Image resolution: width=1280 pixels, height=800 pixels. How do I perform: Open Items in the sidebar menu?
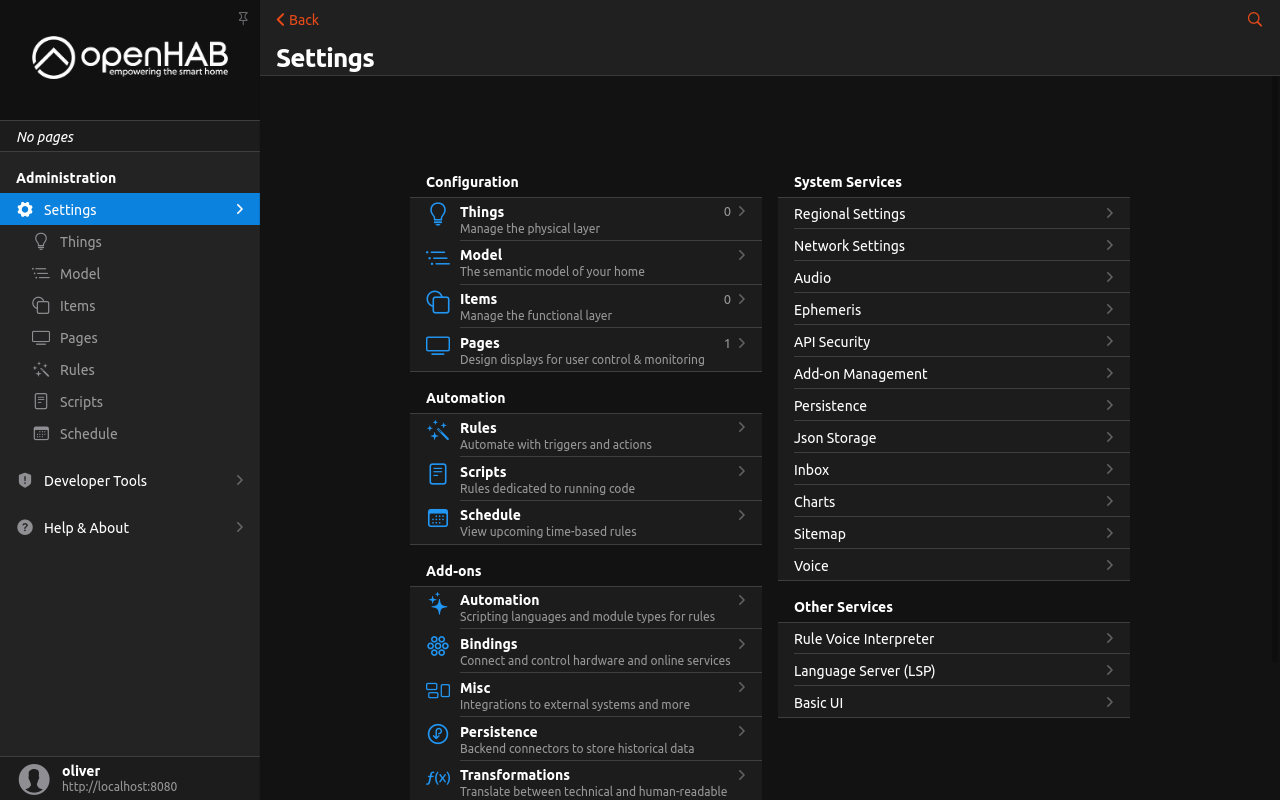pos(77,306)
